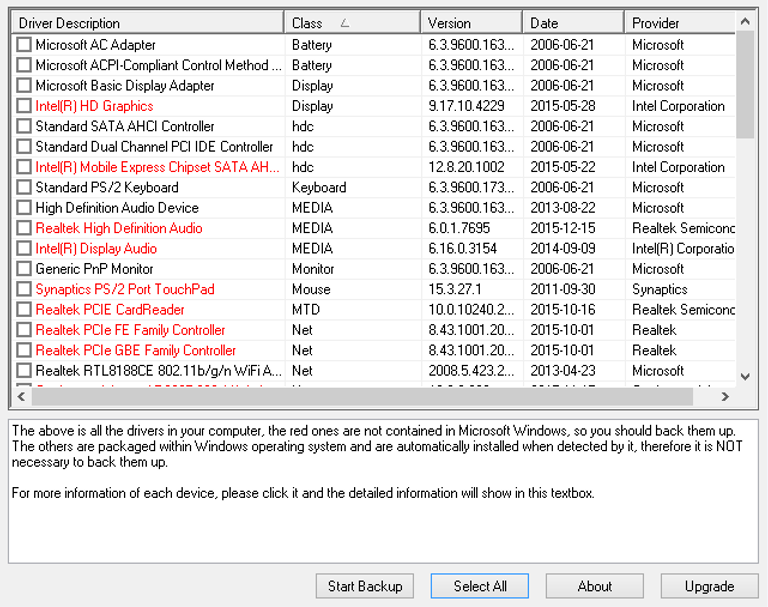Click the Realtek PCIE CardReader name
768x607 pixels.
[110, 310]
